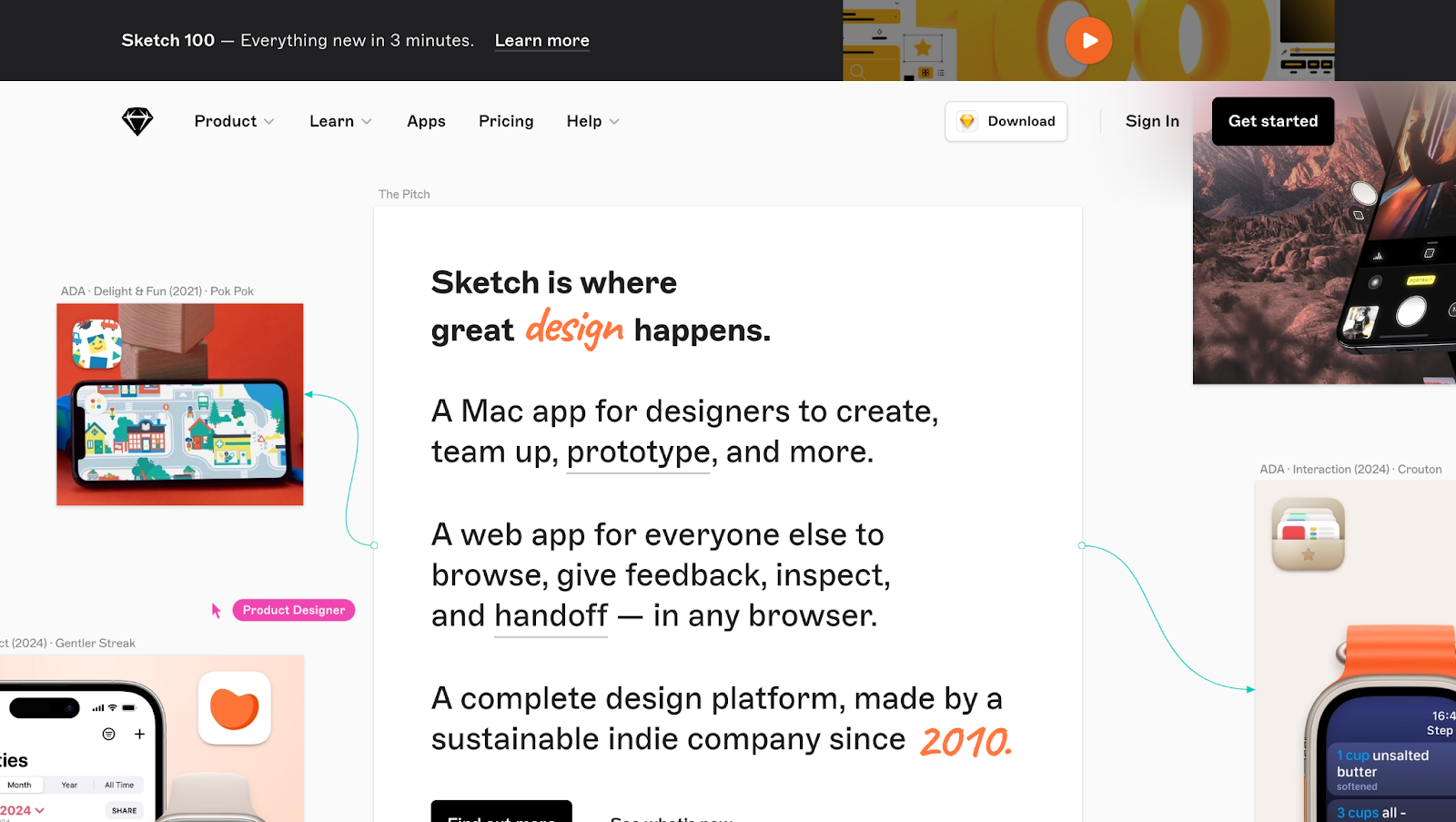This screenshot has width=1456, height=822.
Task: Click Sign In
Action: [1152, 121]
